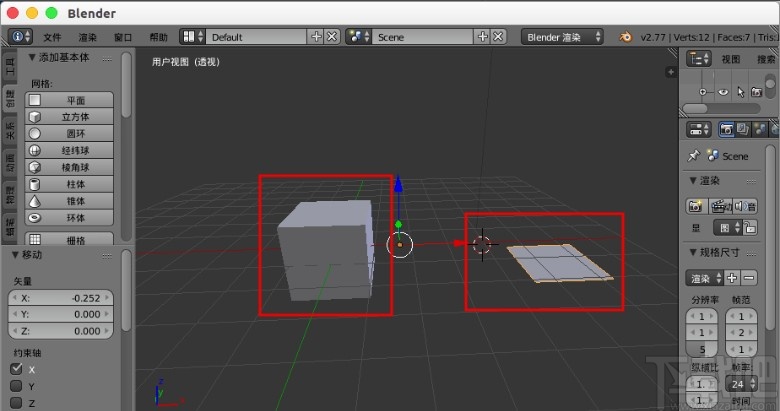Open the 帮助 menu

point(159,37)
